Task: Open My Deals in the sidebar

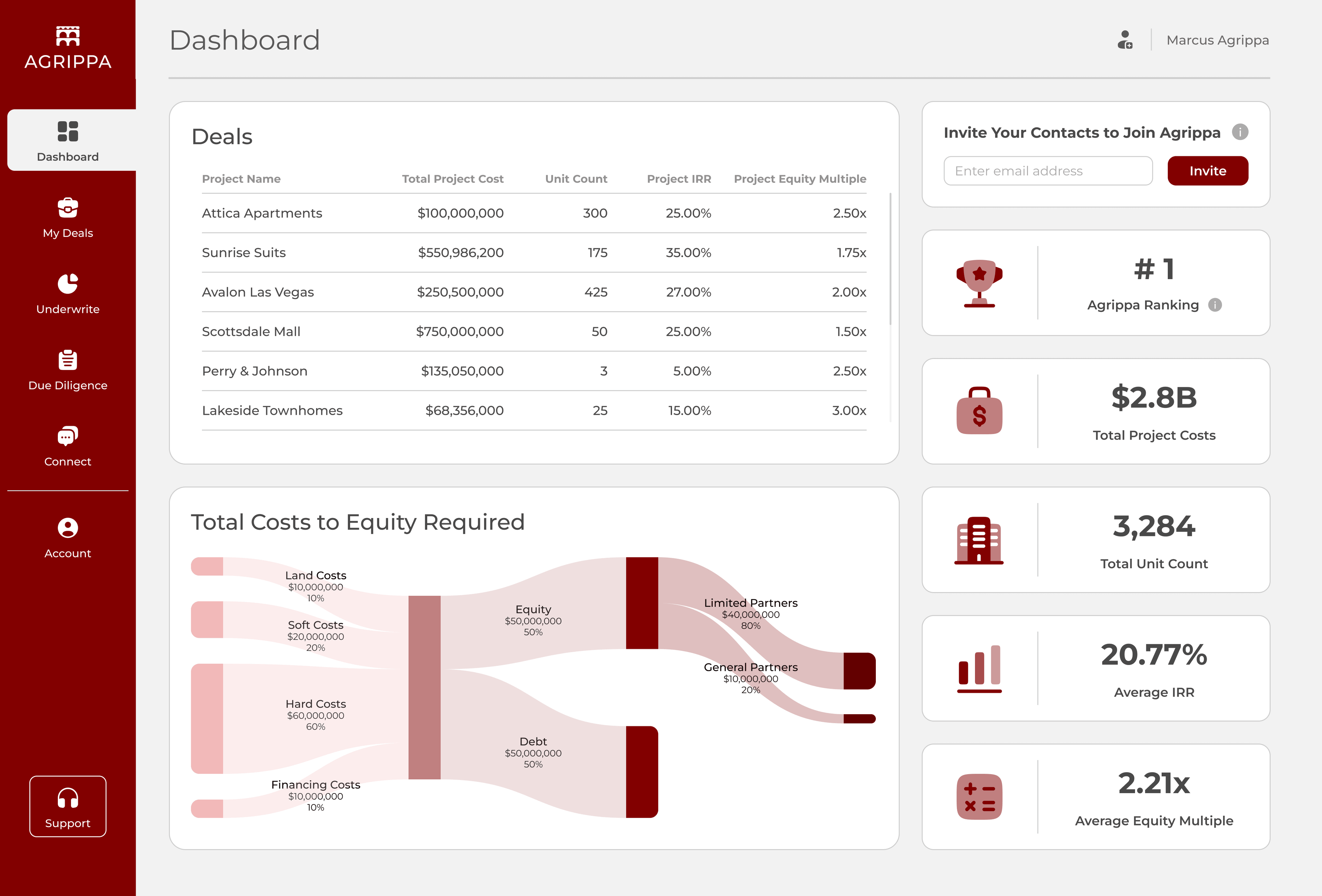Action: (x=68, y=218)
